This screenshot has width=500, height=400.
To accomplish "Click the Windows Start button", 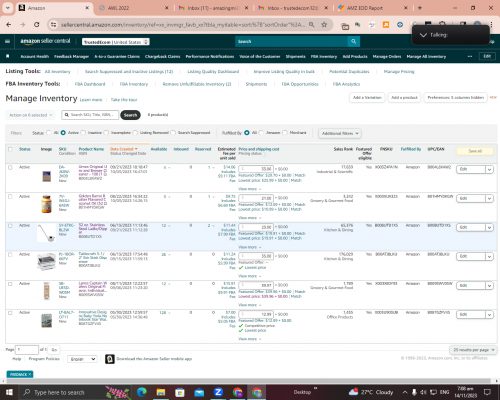I will point(9,392).
